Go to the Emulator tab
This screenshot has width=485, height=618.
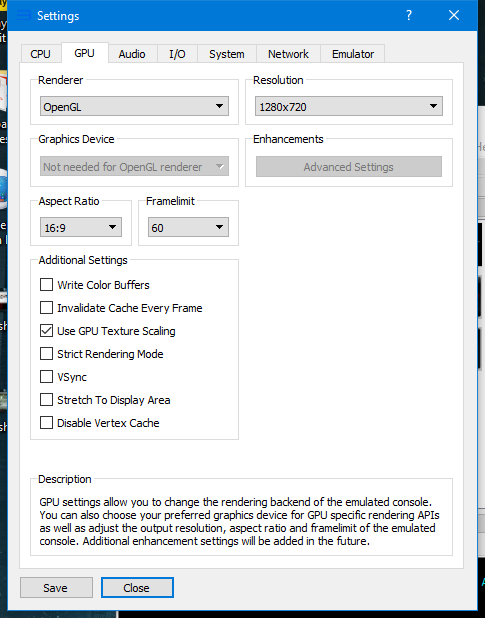[x=353, y=54]
